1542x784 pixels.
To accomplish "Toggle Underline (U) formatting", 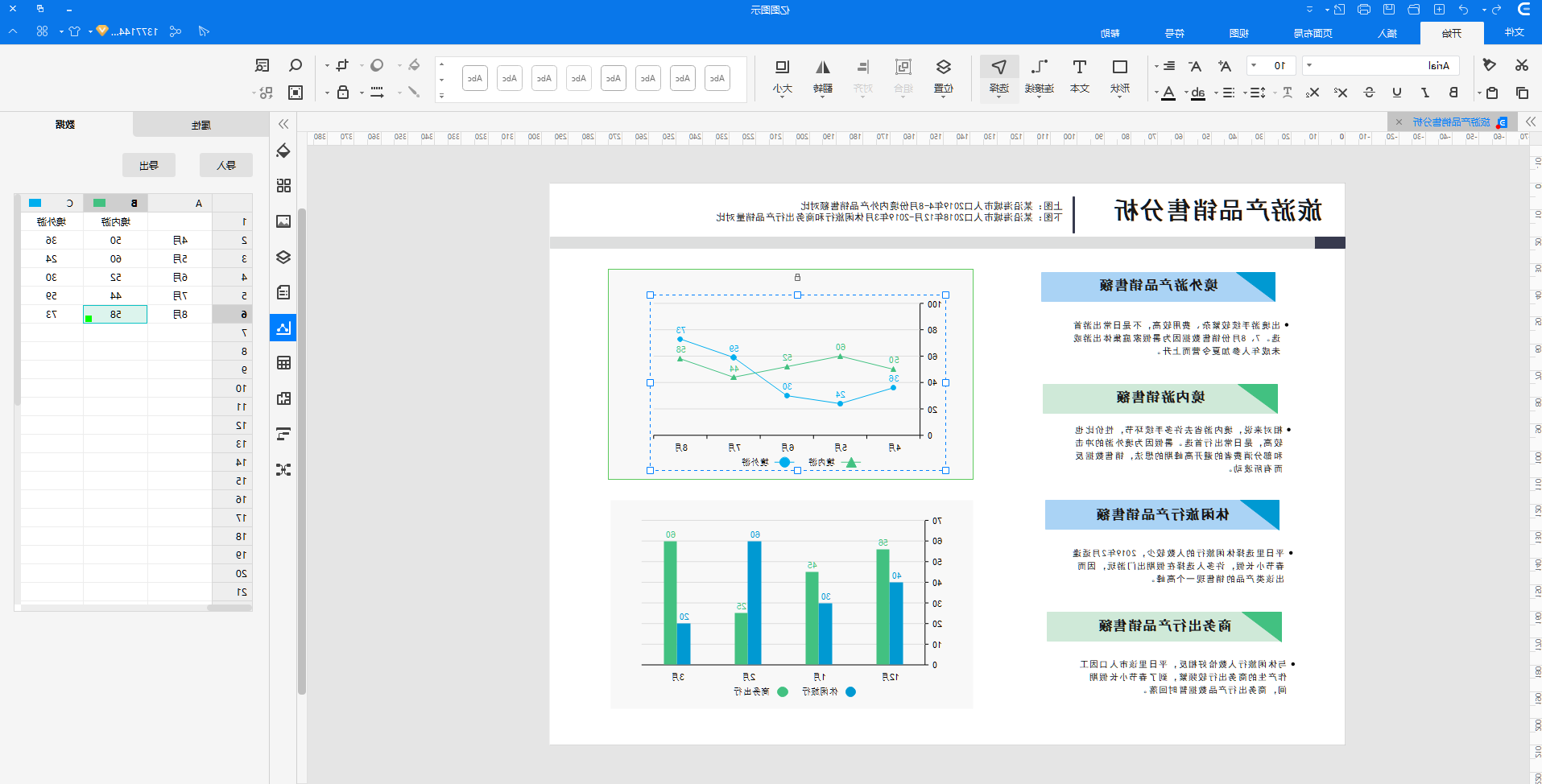I will click(x=1397, y=93).
